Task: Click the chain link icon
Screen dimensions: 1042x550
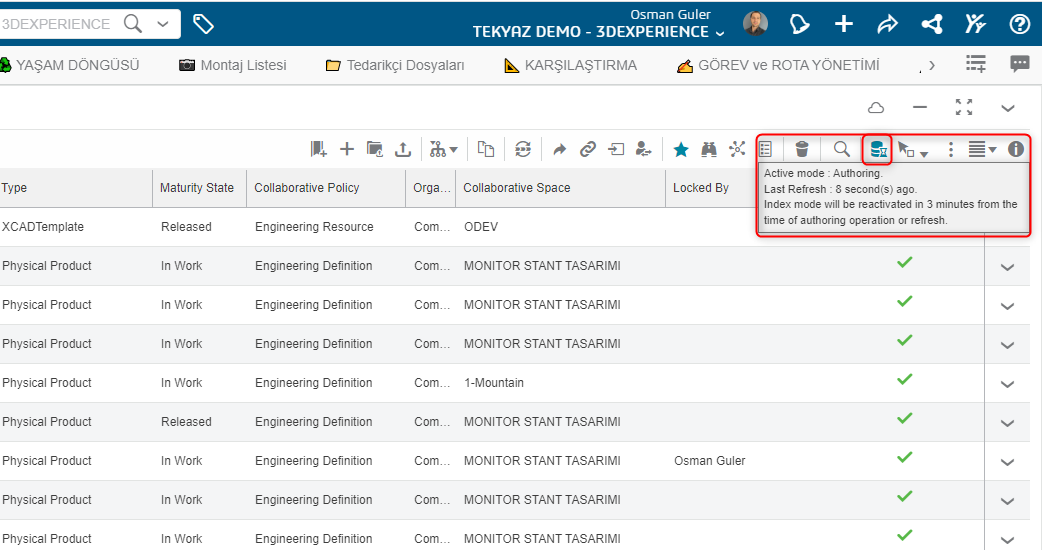Action: coord(587,149)
